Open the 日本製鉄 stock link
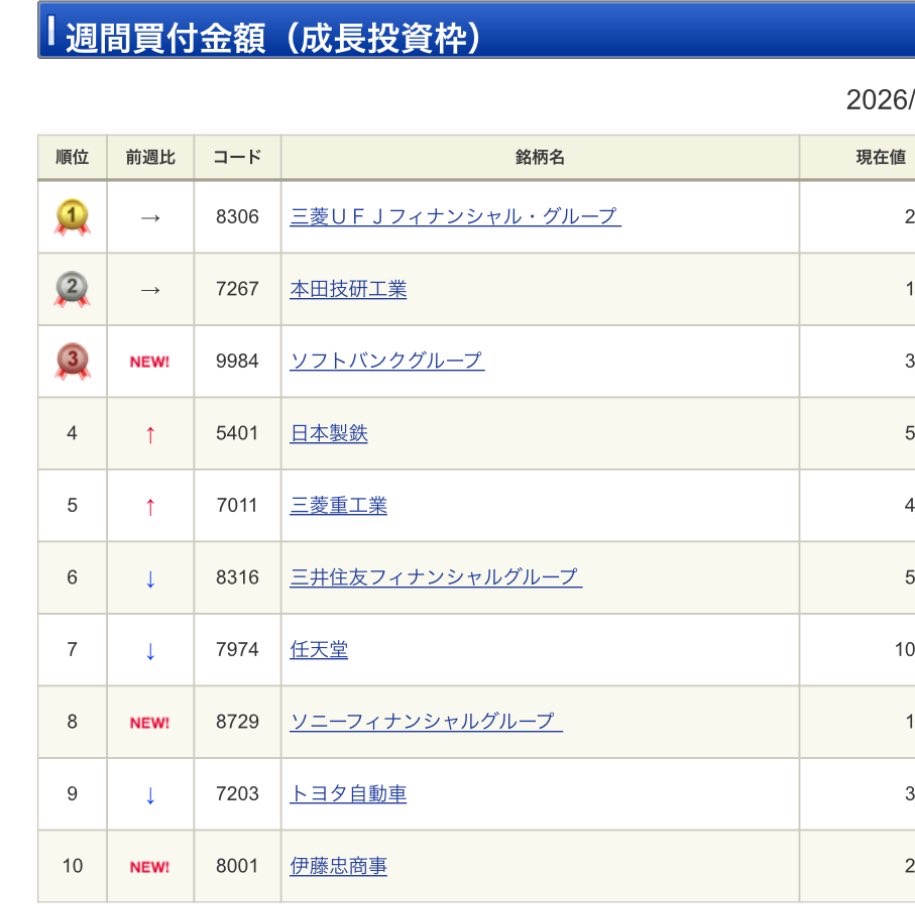The width and height of the screenshot is (915, 915). 329,433
